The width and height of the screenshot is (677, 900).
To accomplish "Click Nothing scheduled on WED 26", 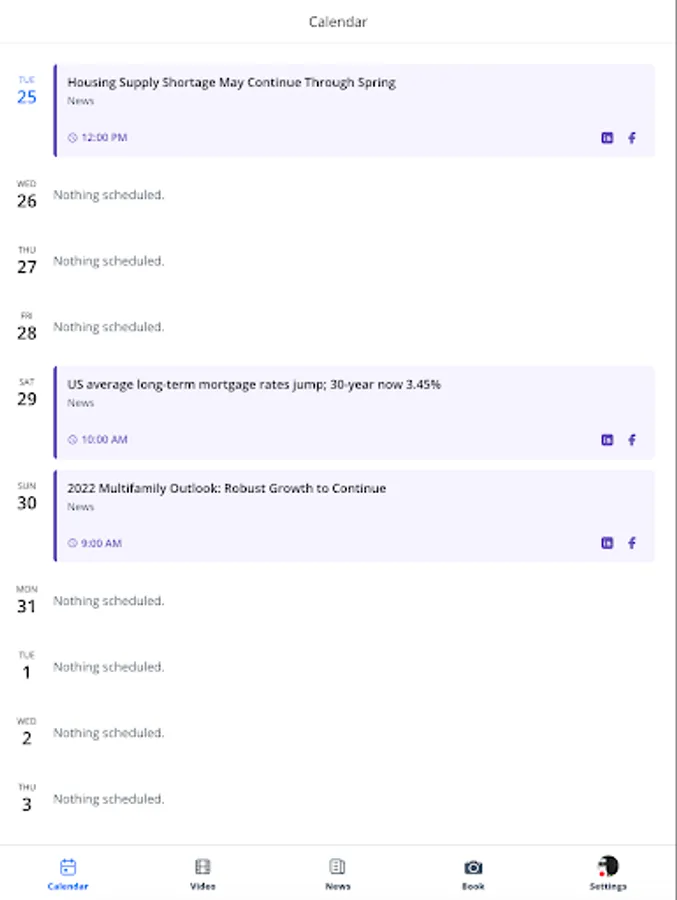I will coord(109,194).
